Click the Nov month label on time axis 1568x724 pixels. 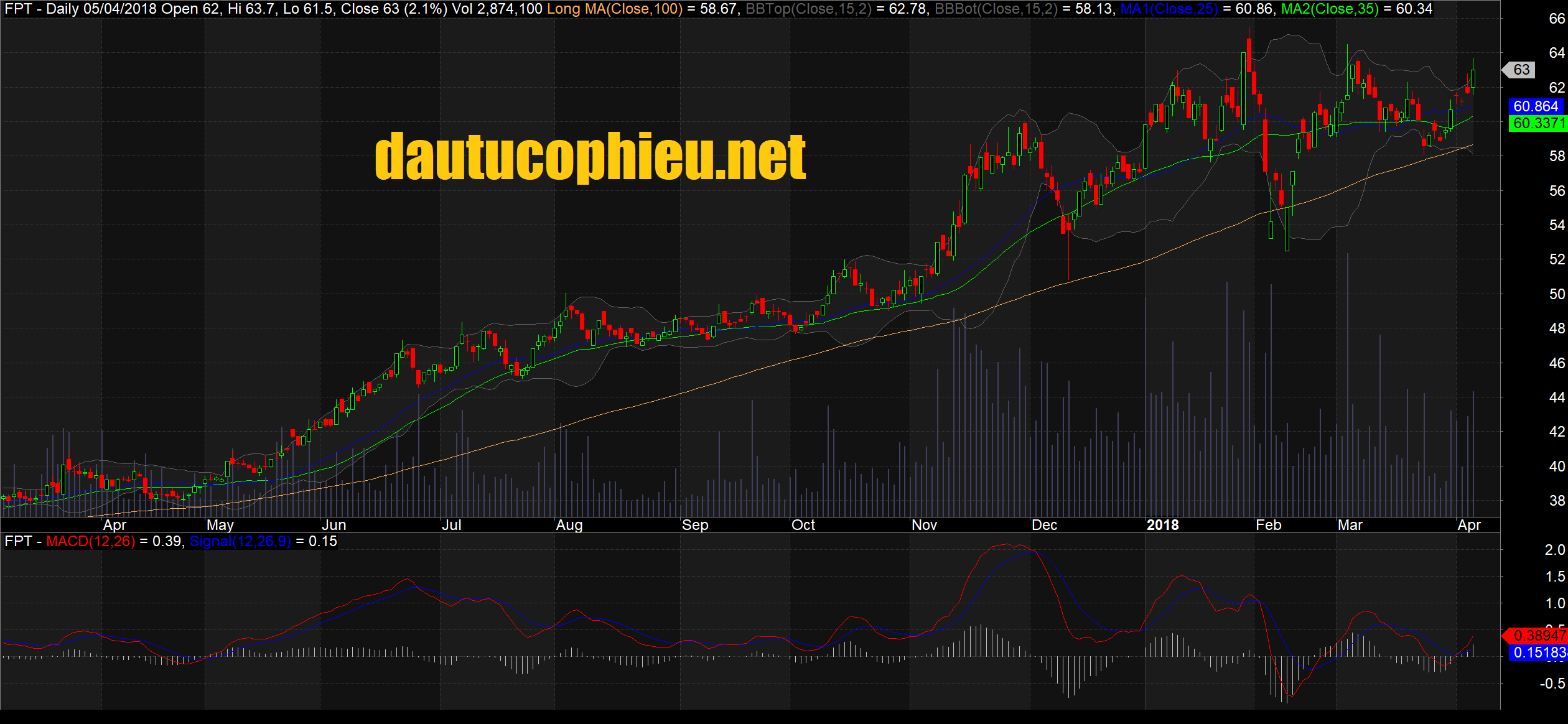(x=924, y=525)
